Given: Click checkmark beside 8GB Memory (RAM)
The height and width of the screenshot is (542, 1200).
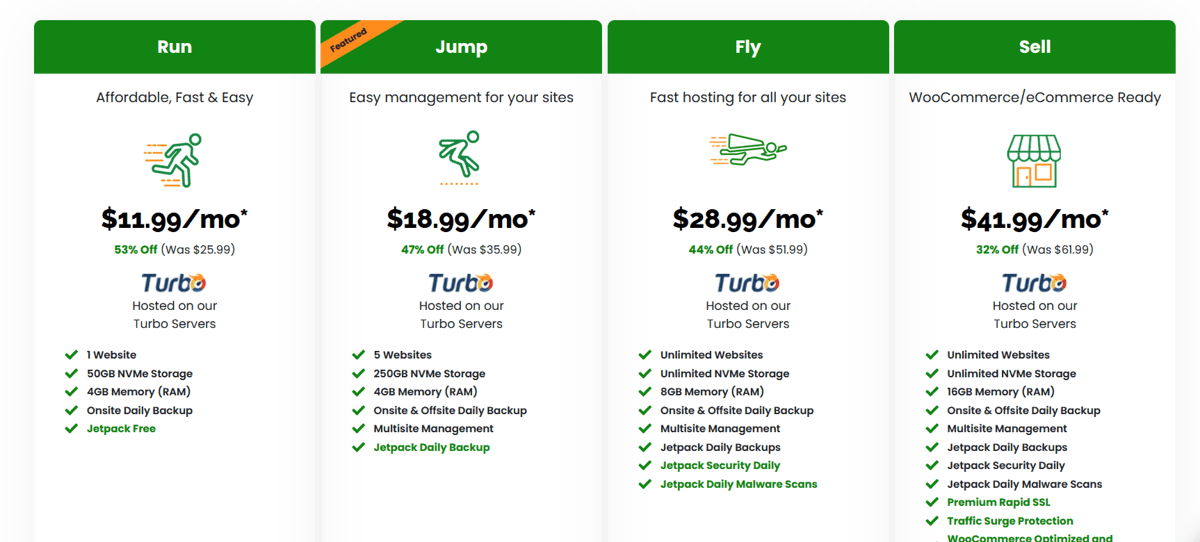Looking at the screenshot, I should (x=645, y=392).
